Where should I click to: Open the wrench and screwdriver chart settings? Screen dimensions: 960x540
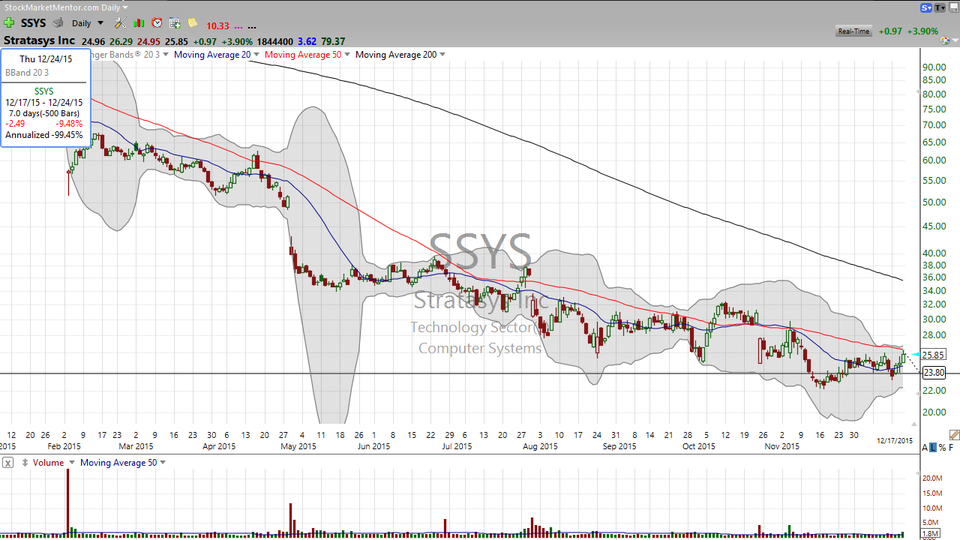point(120,23)
